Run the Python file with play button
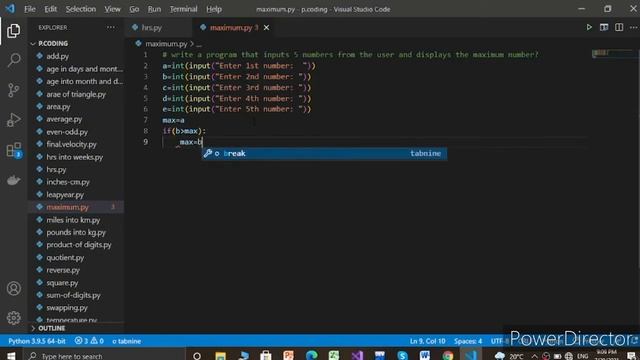 point(589,27)
